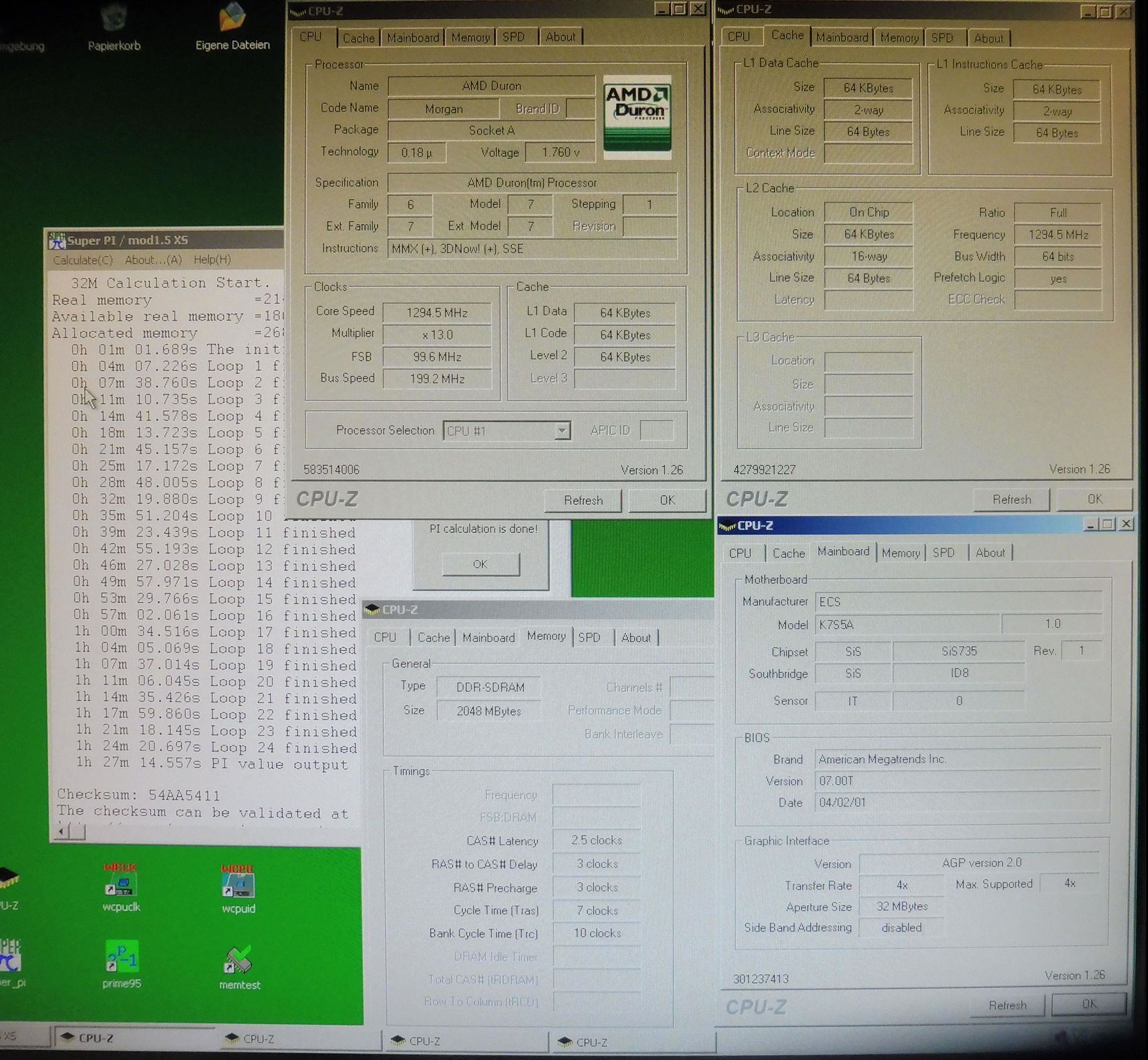Click the Code Name field showing Morgan
The height and width of the screenshot is (1060, 1148).
click(x=444, y=109)
